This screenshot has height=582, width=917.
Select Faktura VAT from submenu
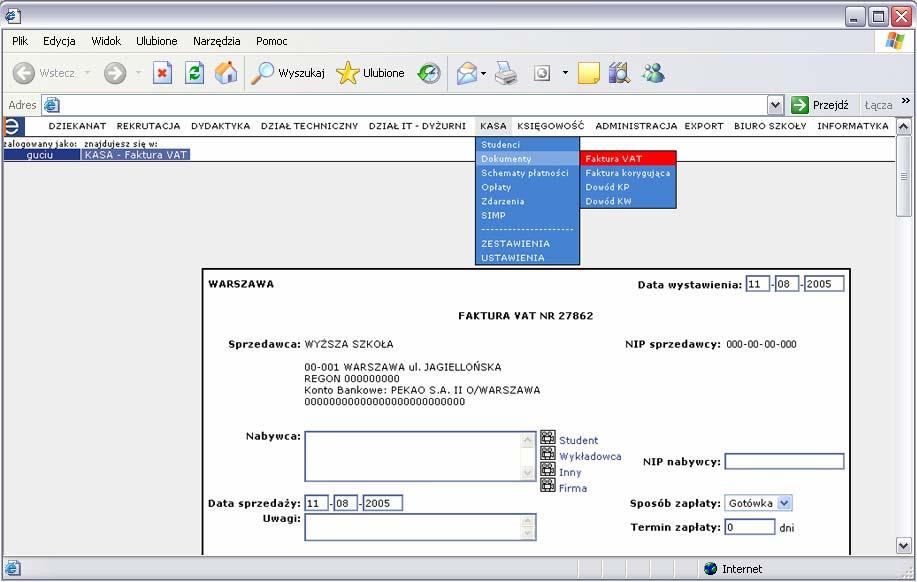628,159
